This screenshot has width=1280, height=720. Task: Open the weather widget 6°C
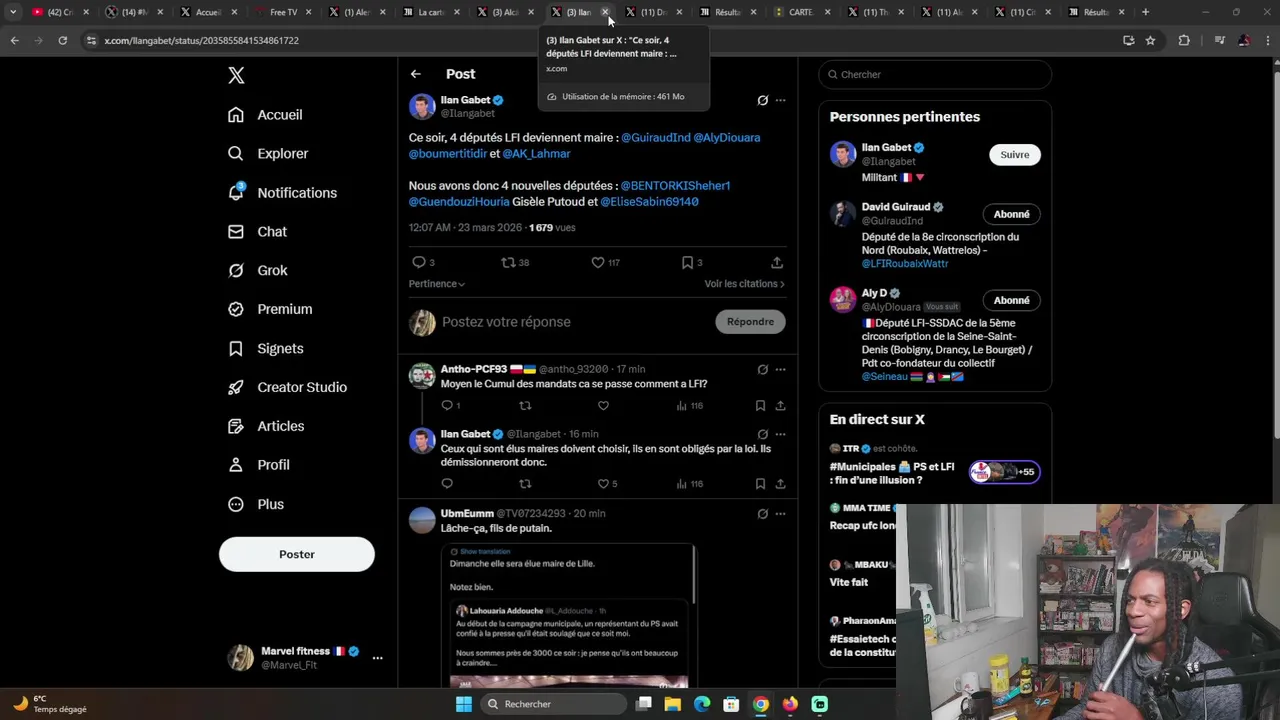point(50,704)
